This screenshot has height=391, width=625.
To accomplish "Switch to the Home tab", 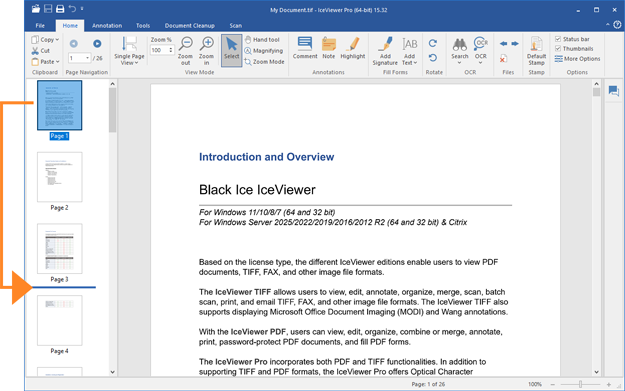I will (70, 26).
